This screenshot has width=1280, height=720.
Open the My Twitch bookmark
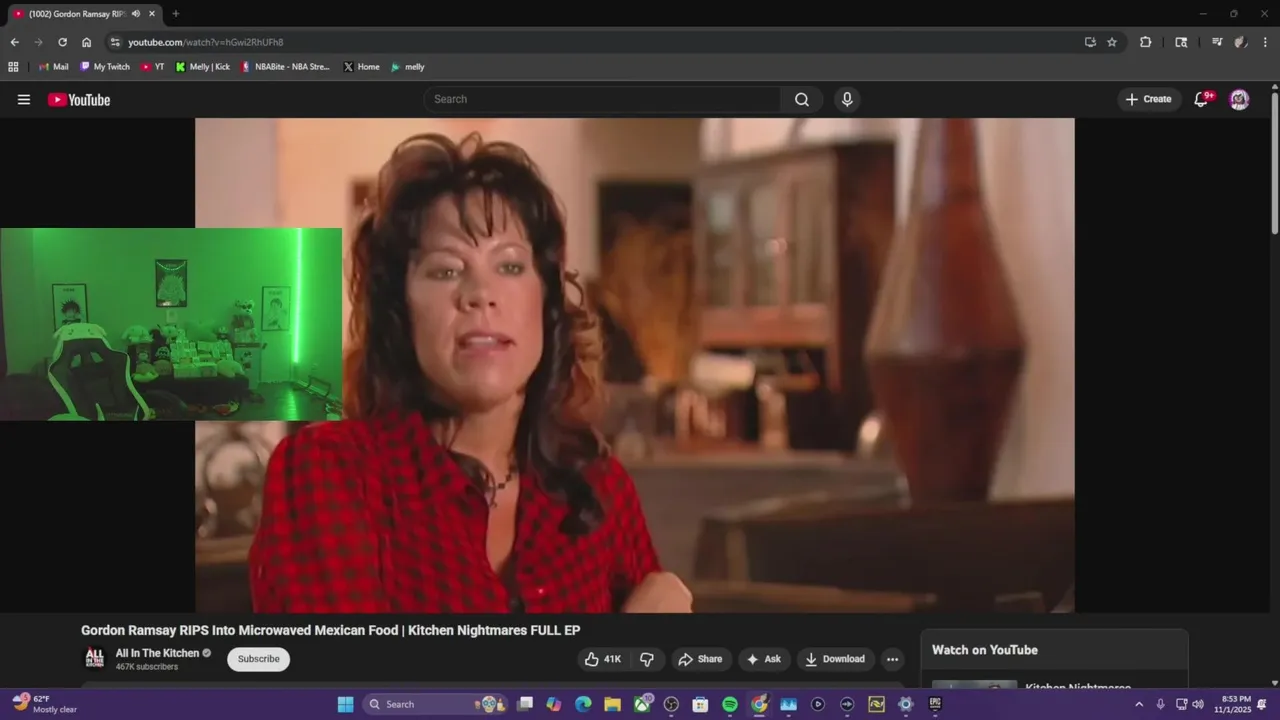pyautogui.click(x=105, y=67)
